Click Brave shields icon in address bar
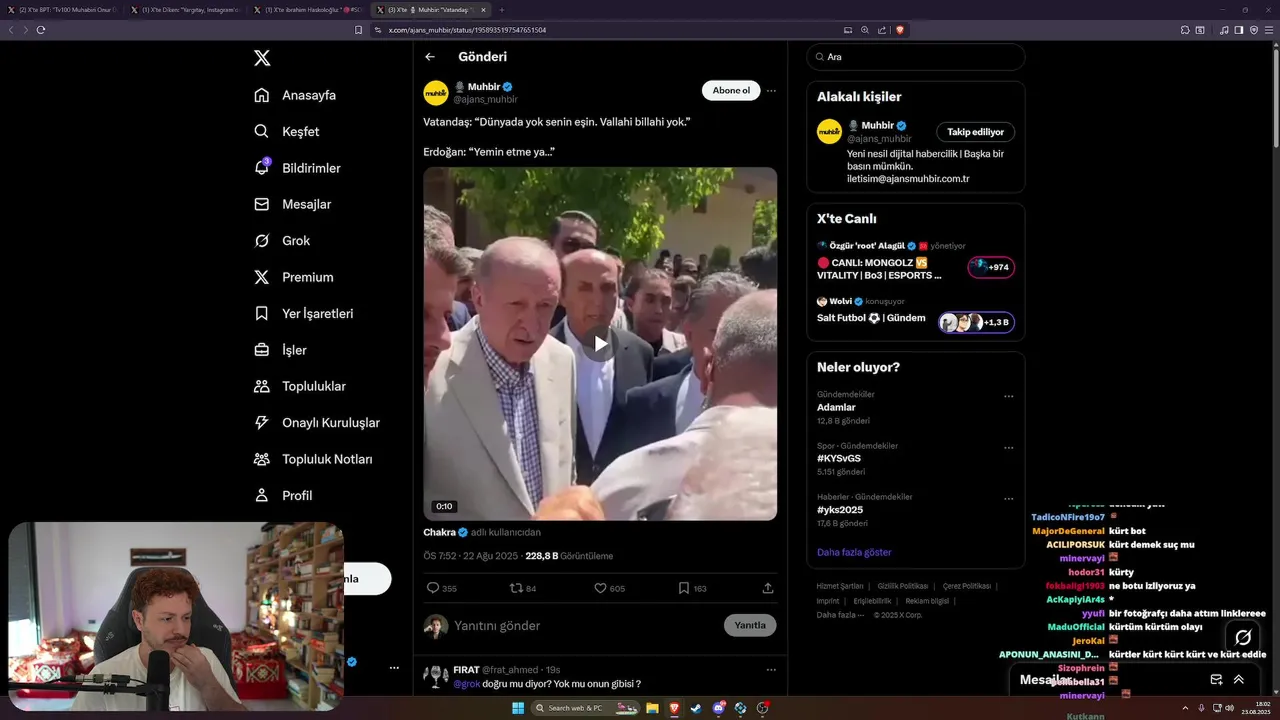1280x720 pixels. click(900, 30)
